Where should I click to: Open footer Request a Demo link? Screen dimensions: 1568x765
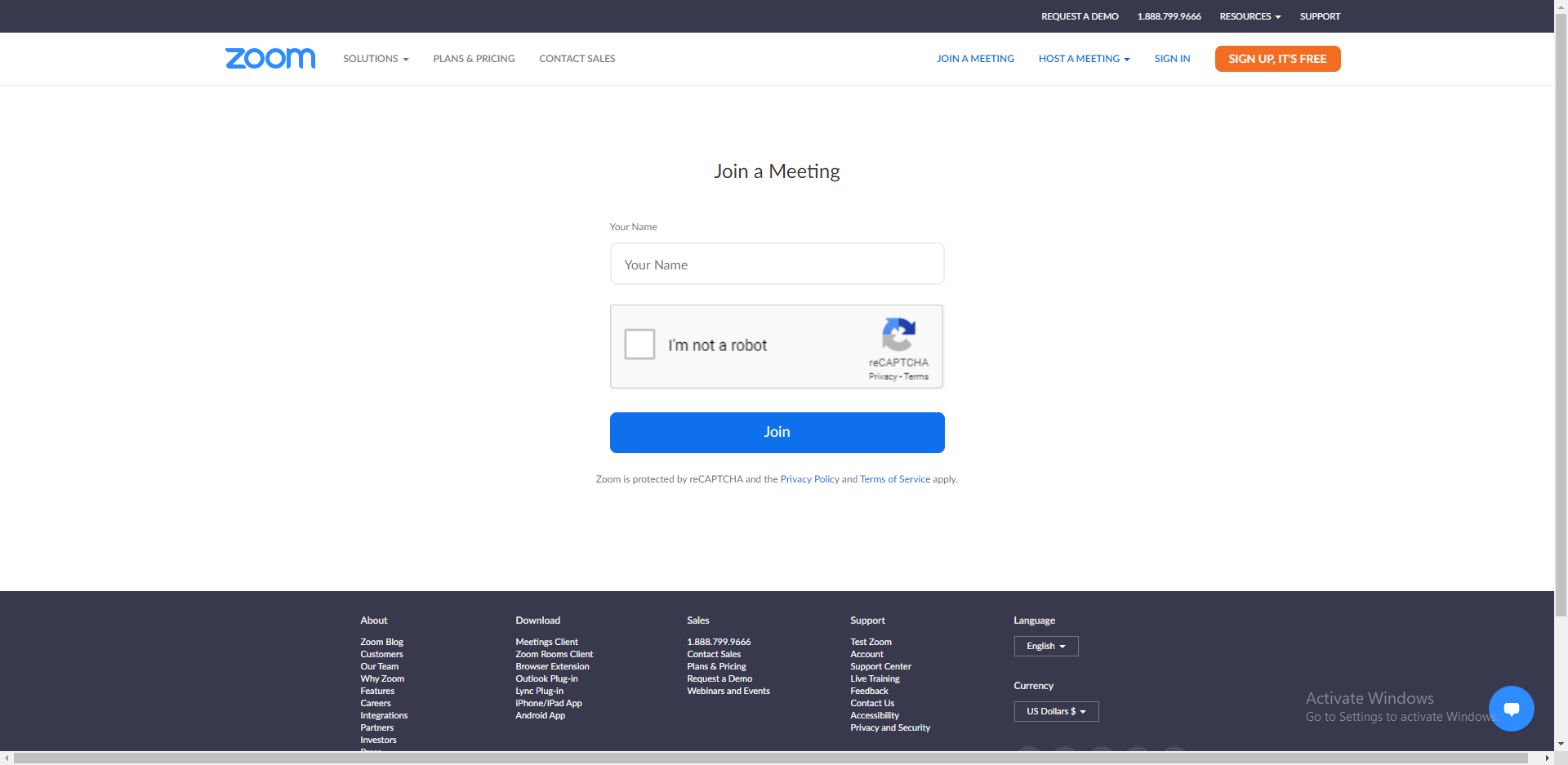coord(720,678)
